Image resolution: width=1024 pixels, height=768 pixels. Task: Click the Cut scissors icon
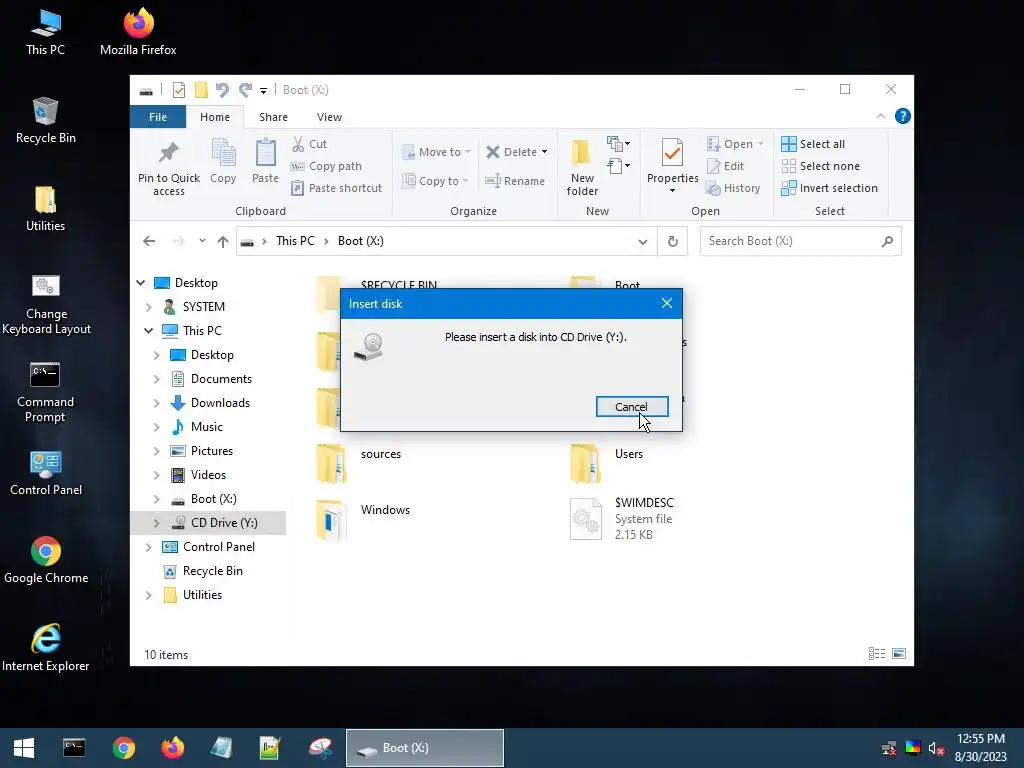tap(298, 144)
